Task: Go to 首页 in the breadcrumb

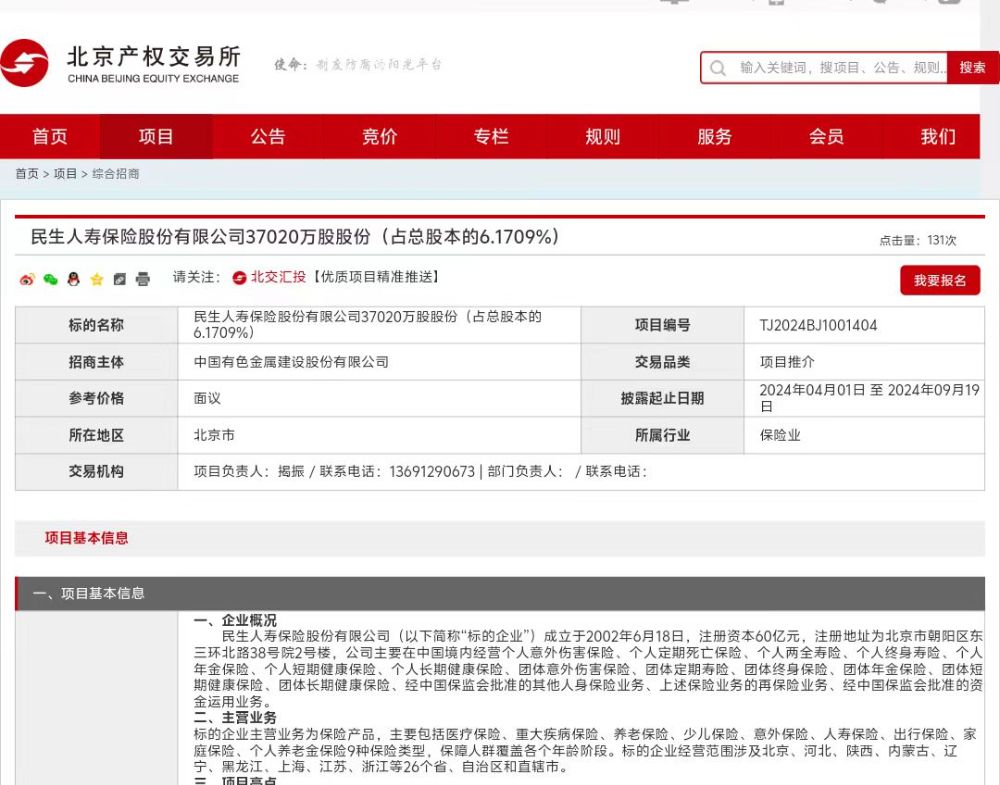Action: click(x=27, y=173)
